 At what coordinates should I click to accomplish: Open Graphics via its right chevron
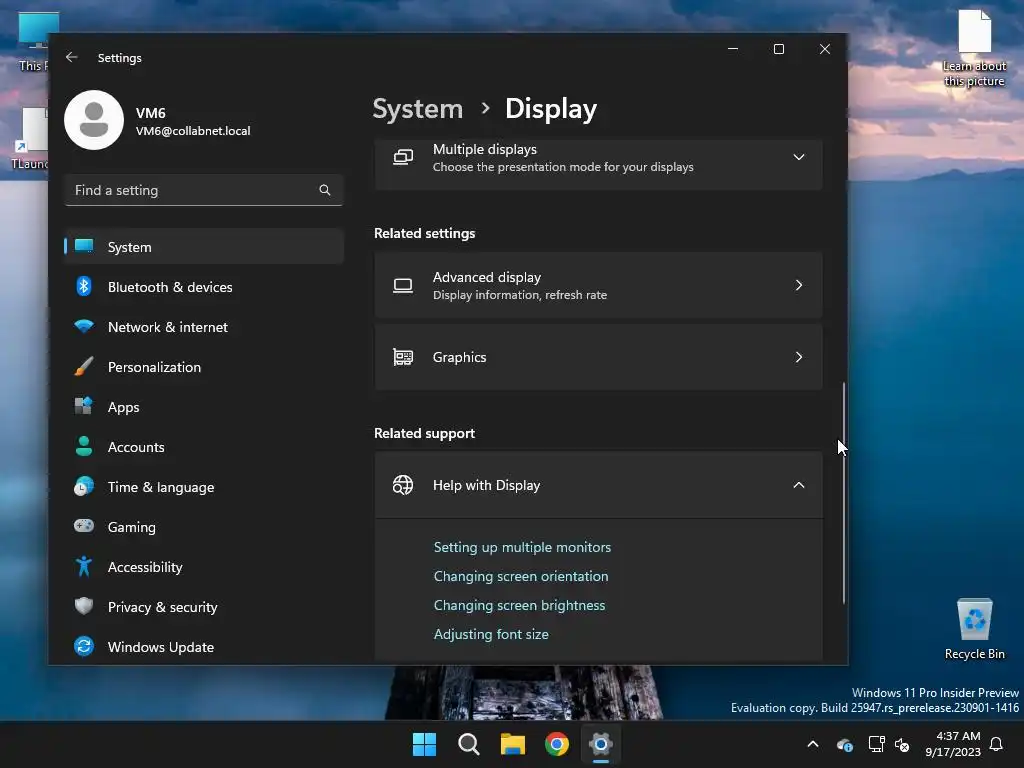pos(799,357)
